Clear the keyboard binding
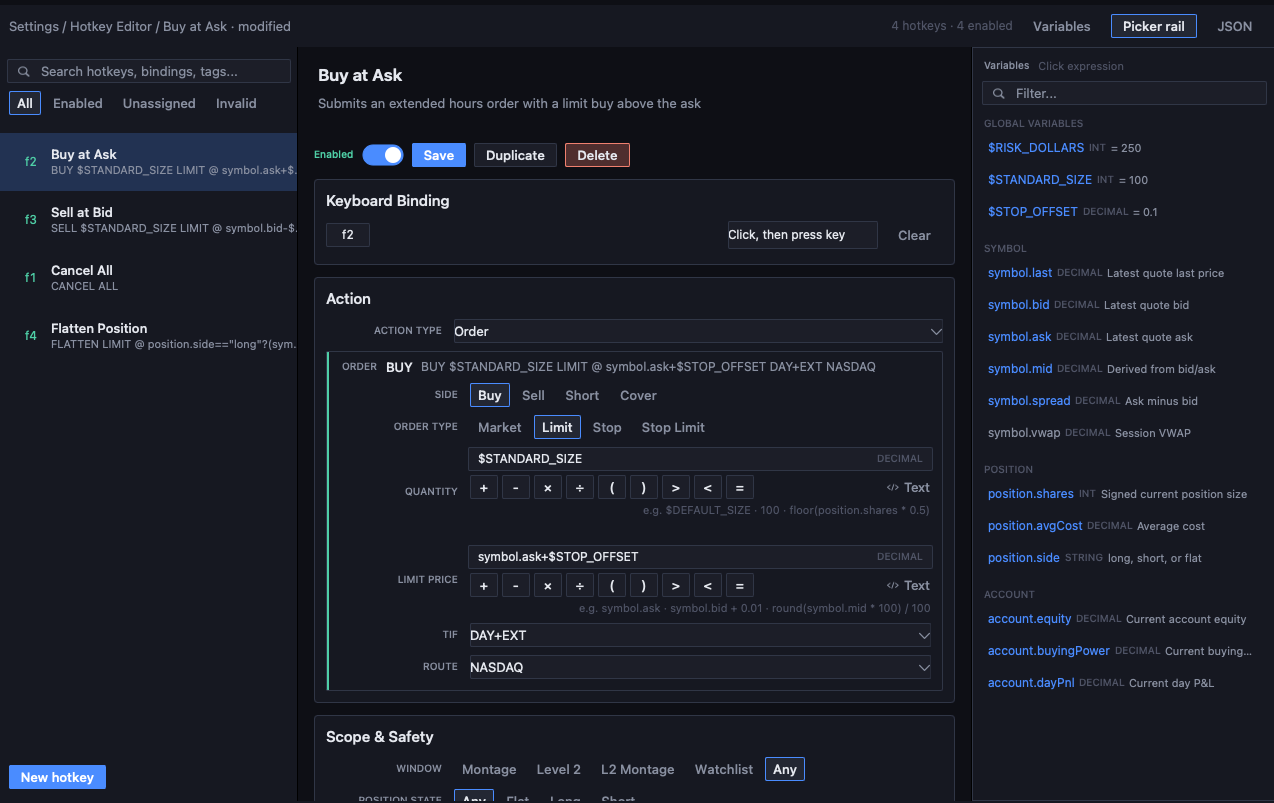 tap(914, 235)
